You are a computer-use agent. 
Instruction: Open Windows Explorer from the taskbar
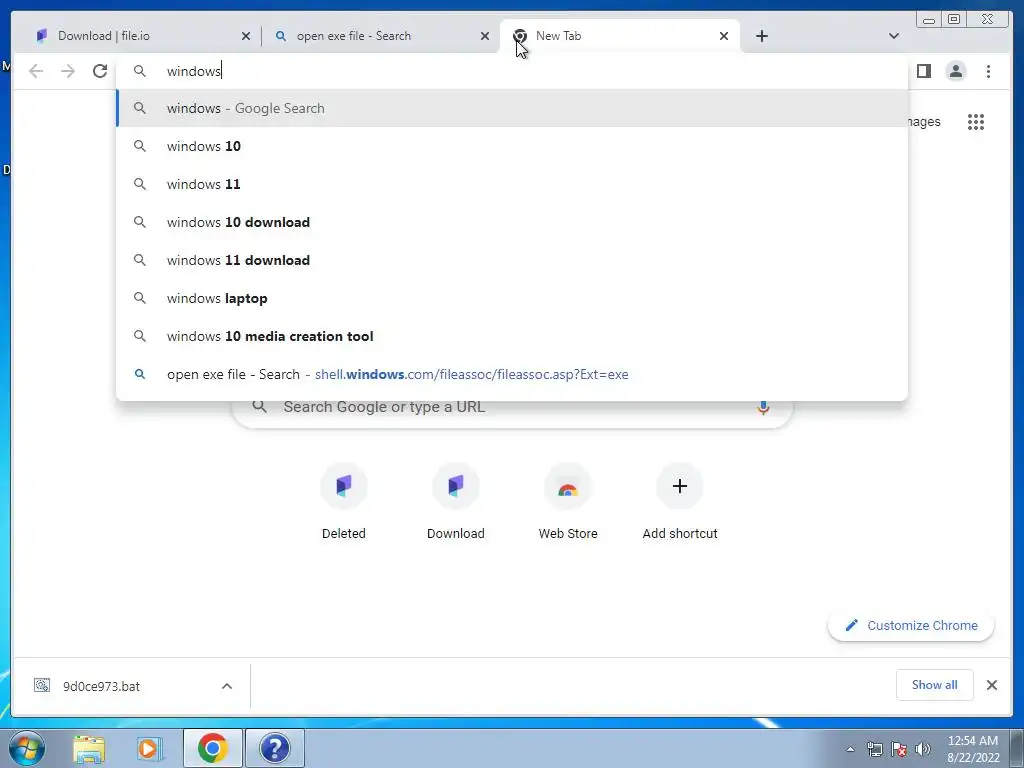pyautogui.click(x=89, y=749)
